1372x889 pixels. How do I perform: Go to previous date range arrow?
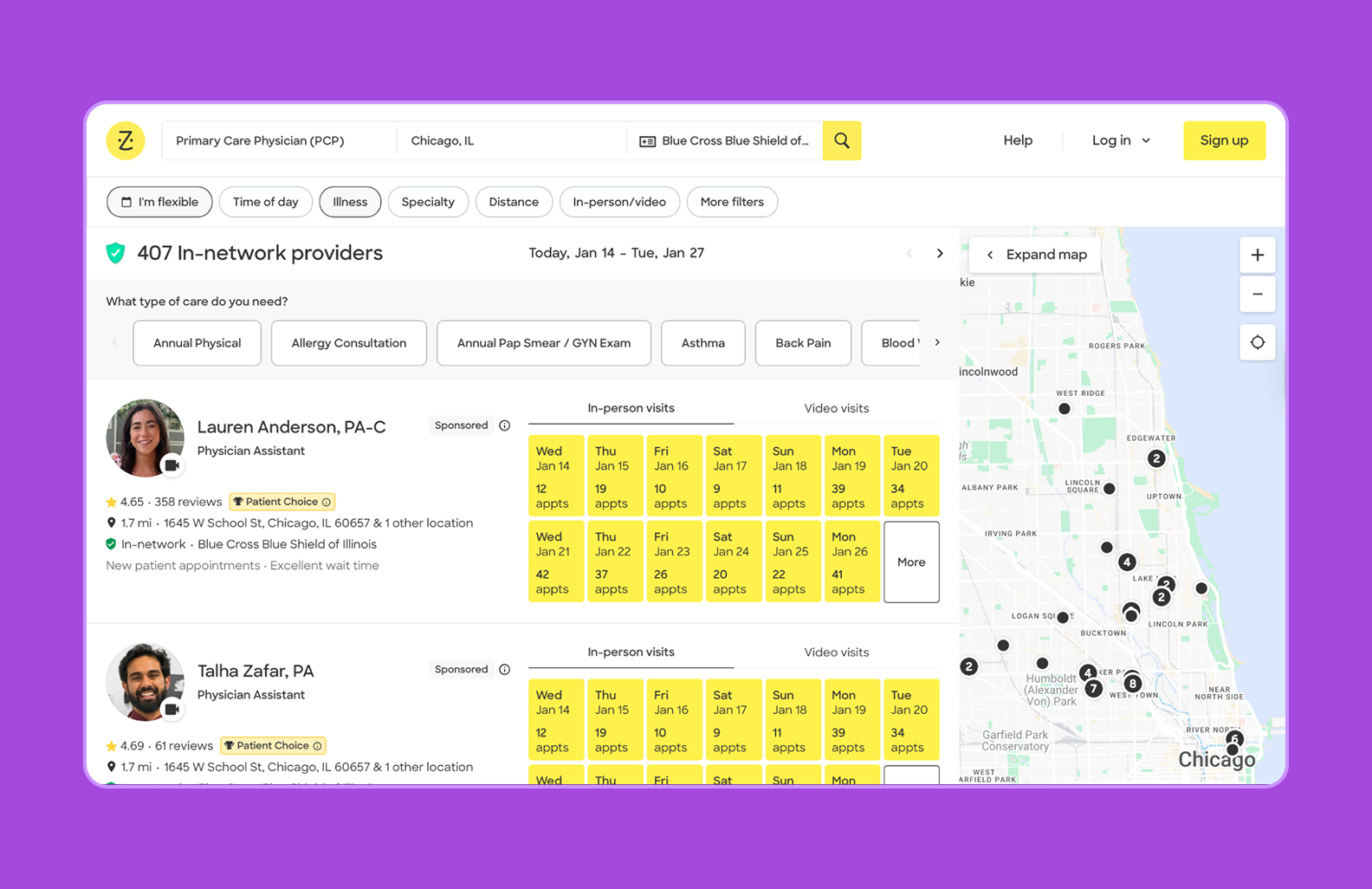[x=909, y=254]
